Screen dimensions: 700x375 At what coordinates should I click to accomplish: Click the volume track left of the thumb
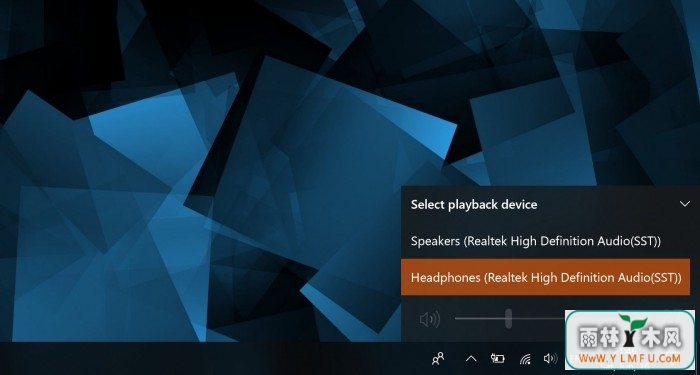tap(480, 318)
